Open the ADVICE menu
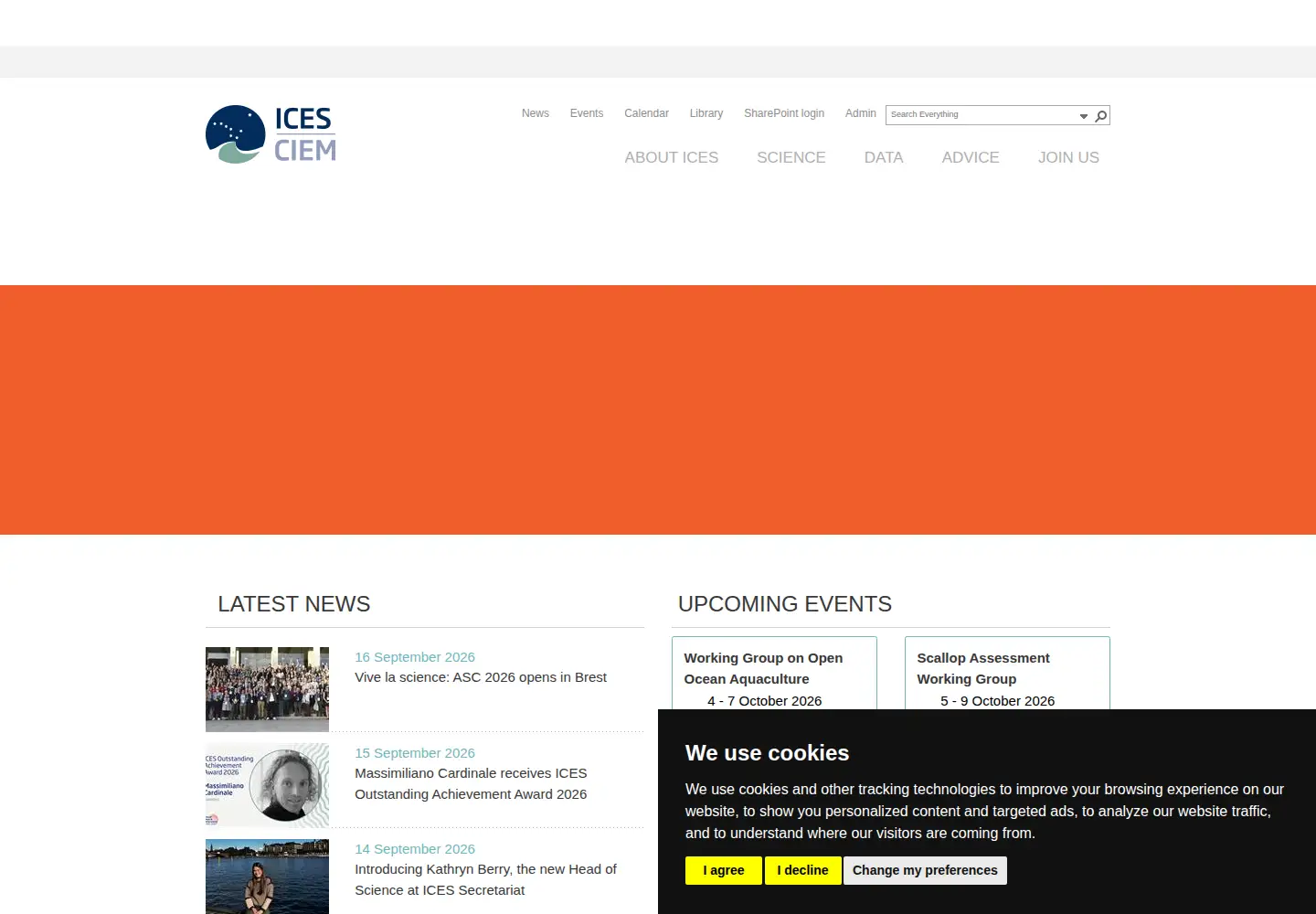 click(971, 157)
